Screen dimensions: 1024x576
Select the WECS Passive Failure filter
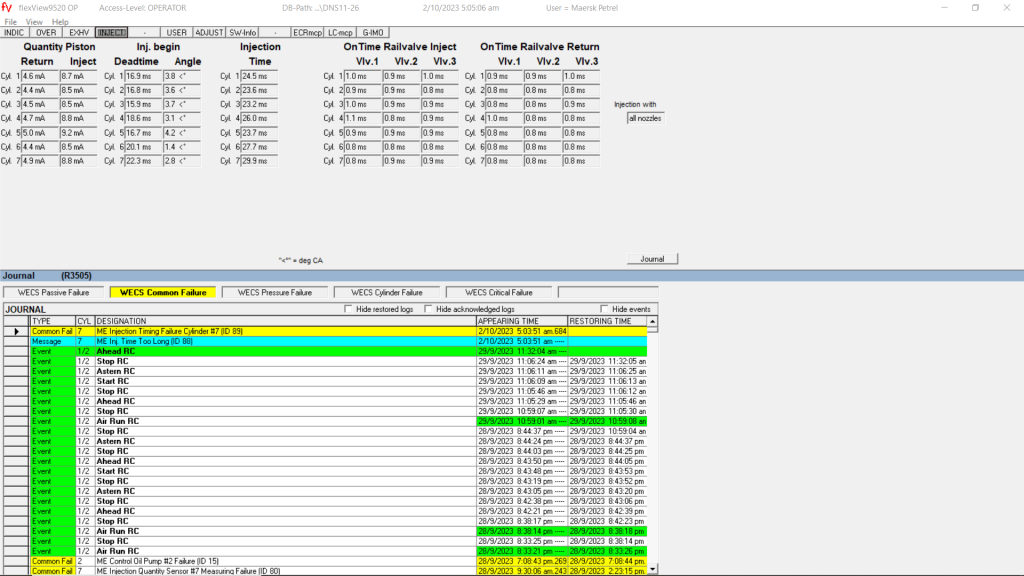[x=53, y=292]
